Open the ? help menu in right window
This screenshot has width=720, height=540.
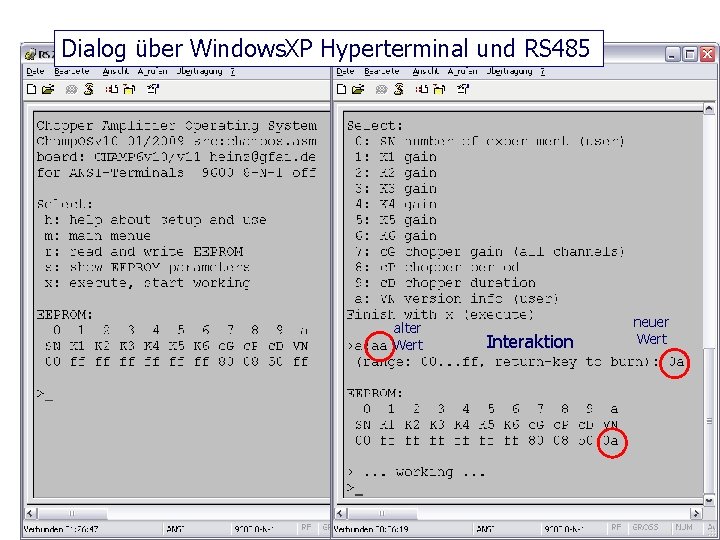tap(543, 71)
